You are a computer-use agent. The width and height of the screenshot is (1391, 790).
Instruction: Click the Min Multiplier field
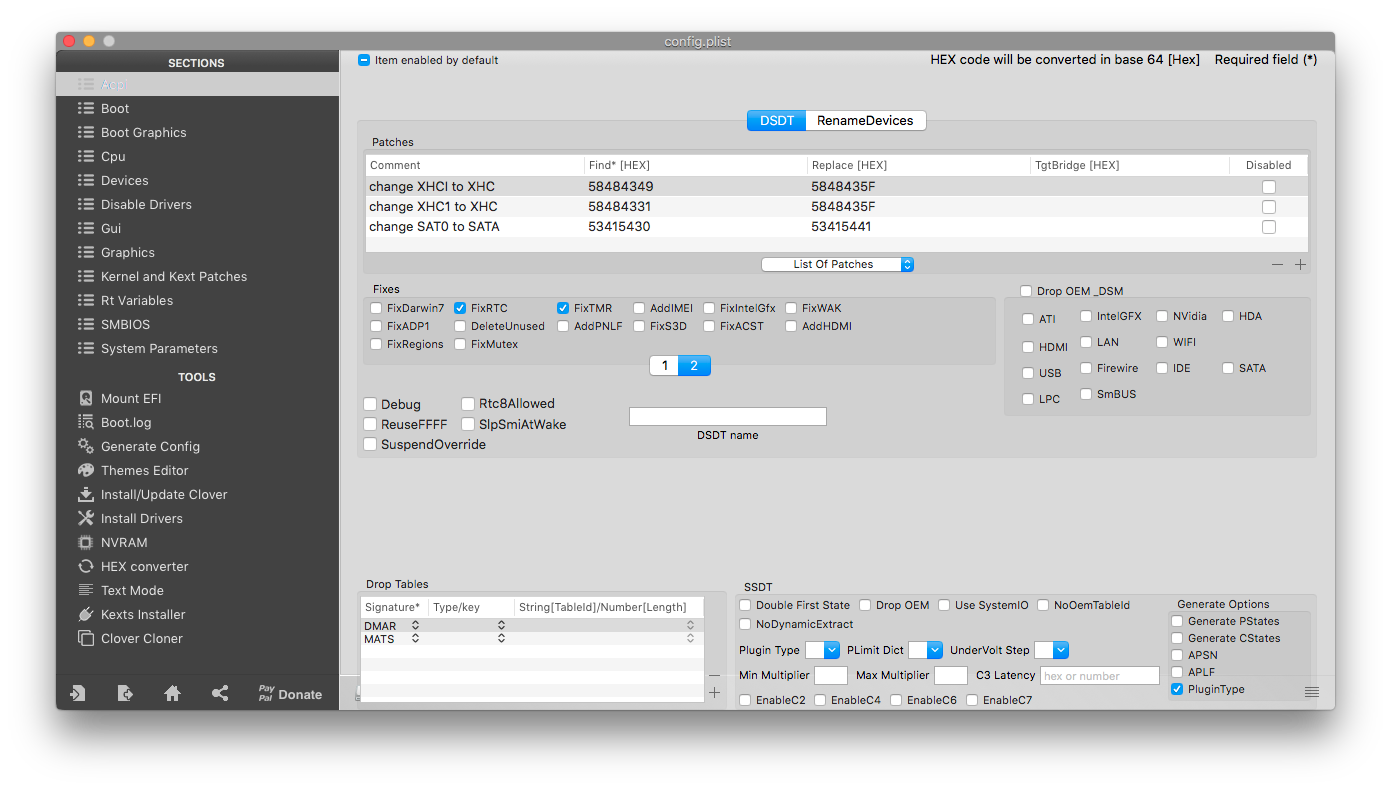830,676
